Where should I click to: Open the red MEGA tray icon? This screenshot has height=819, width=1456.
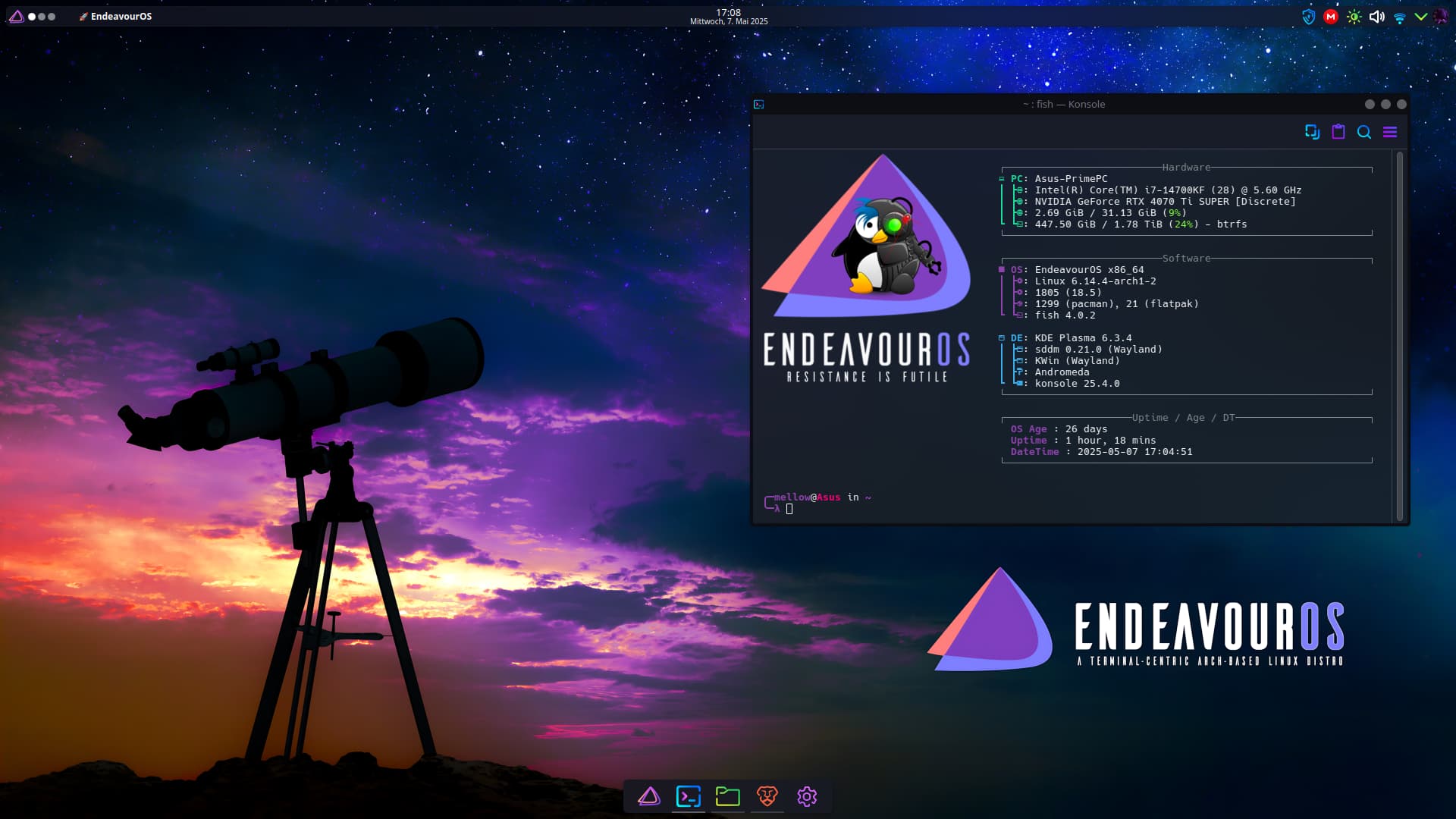click(1331, 17)
